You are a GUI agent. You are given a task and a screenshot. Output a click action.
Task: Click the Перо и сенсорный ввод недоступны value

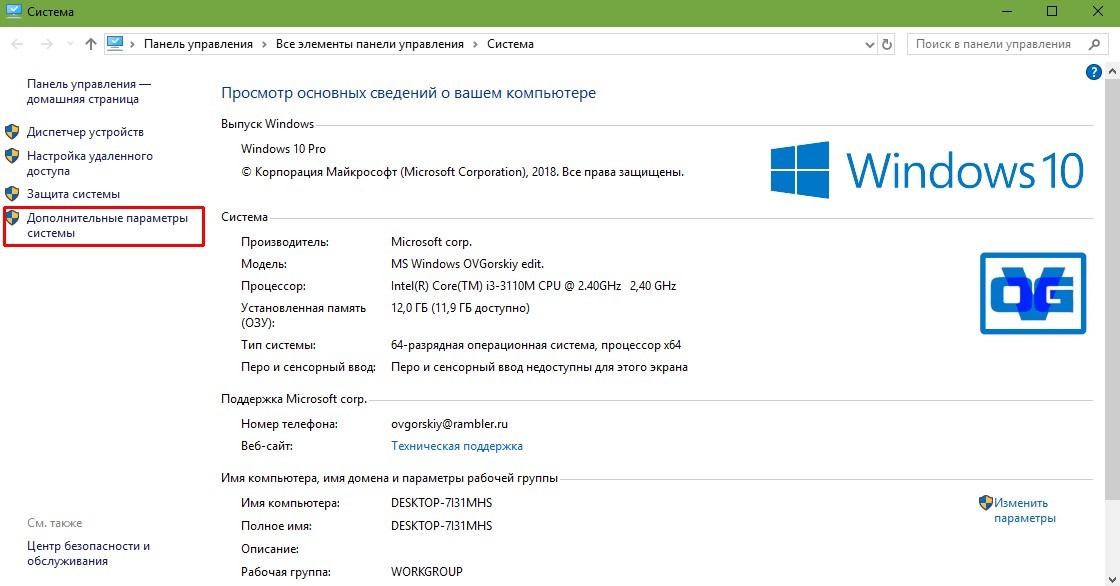(x=539, y=367)
